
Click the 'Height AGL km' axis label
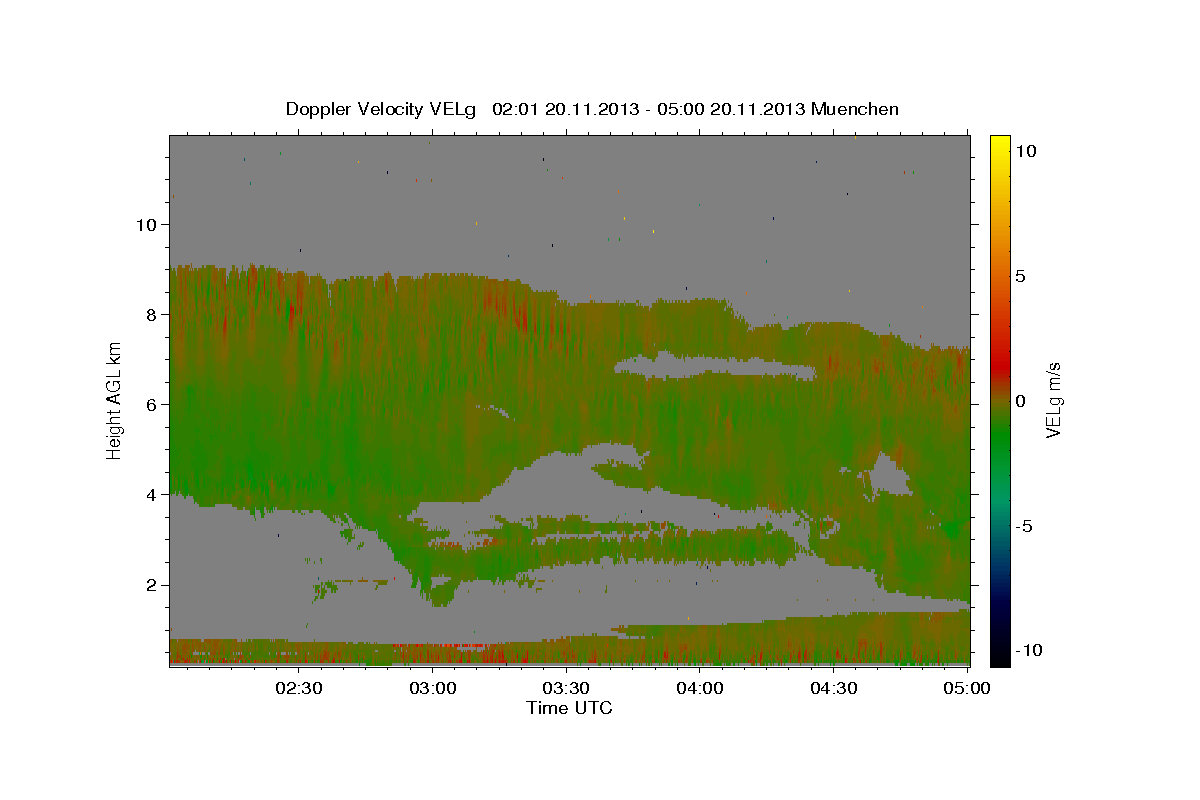pos(115,400)
